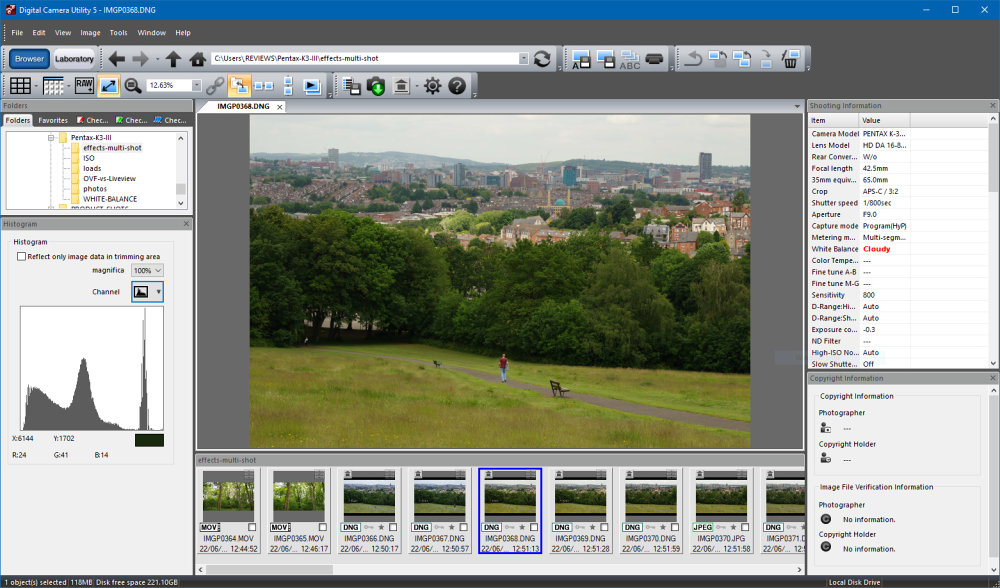
Task: Close the IMGP0368.DNG image tab
Action: click(279, 107)
